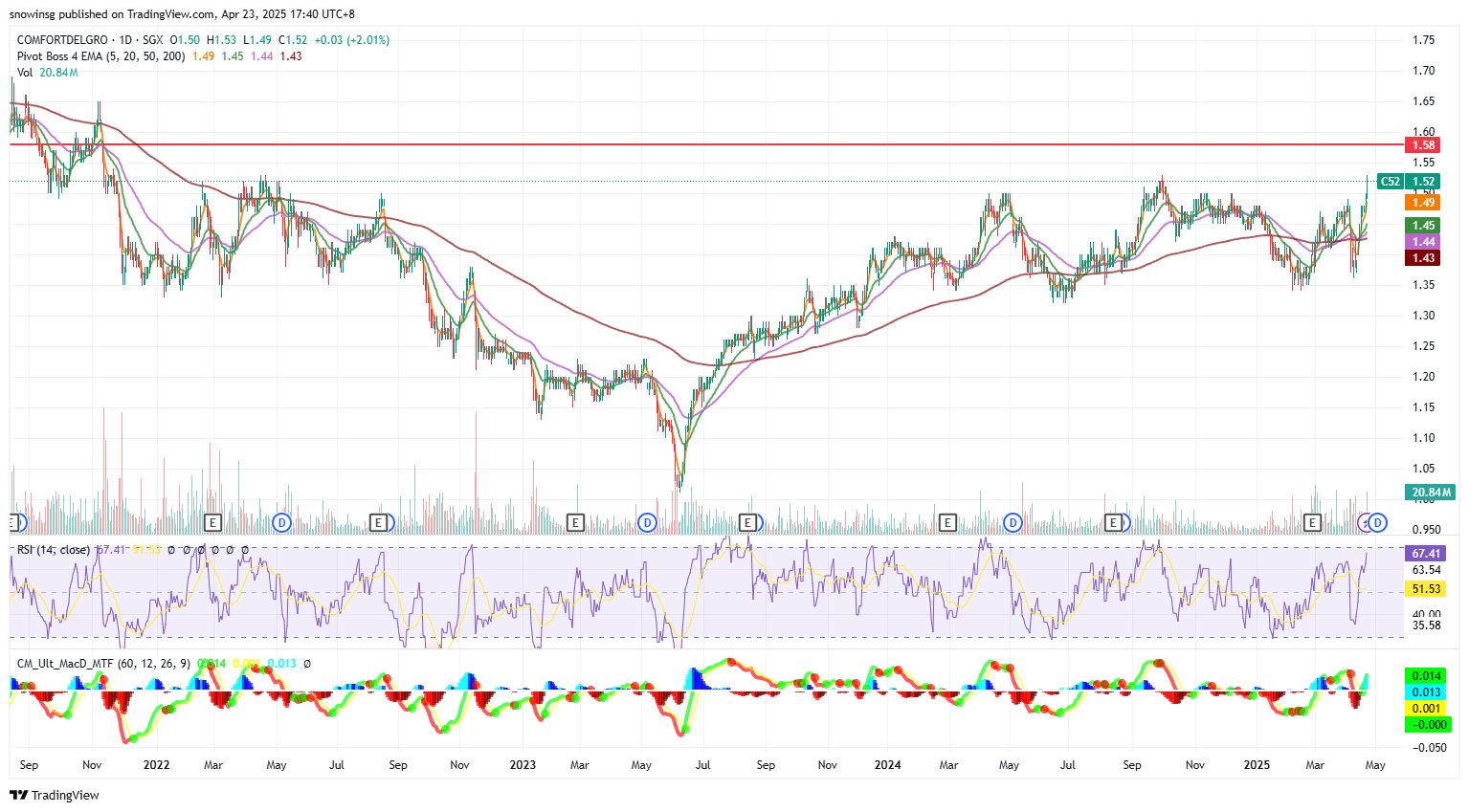Viewport: 1469px width, 812px height.
Task: Click the dividend D marker near May 2022
Action: 281,522
